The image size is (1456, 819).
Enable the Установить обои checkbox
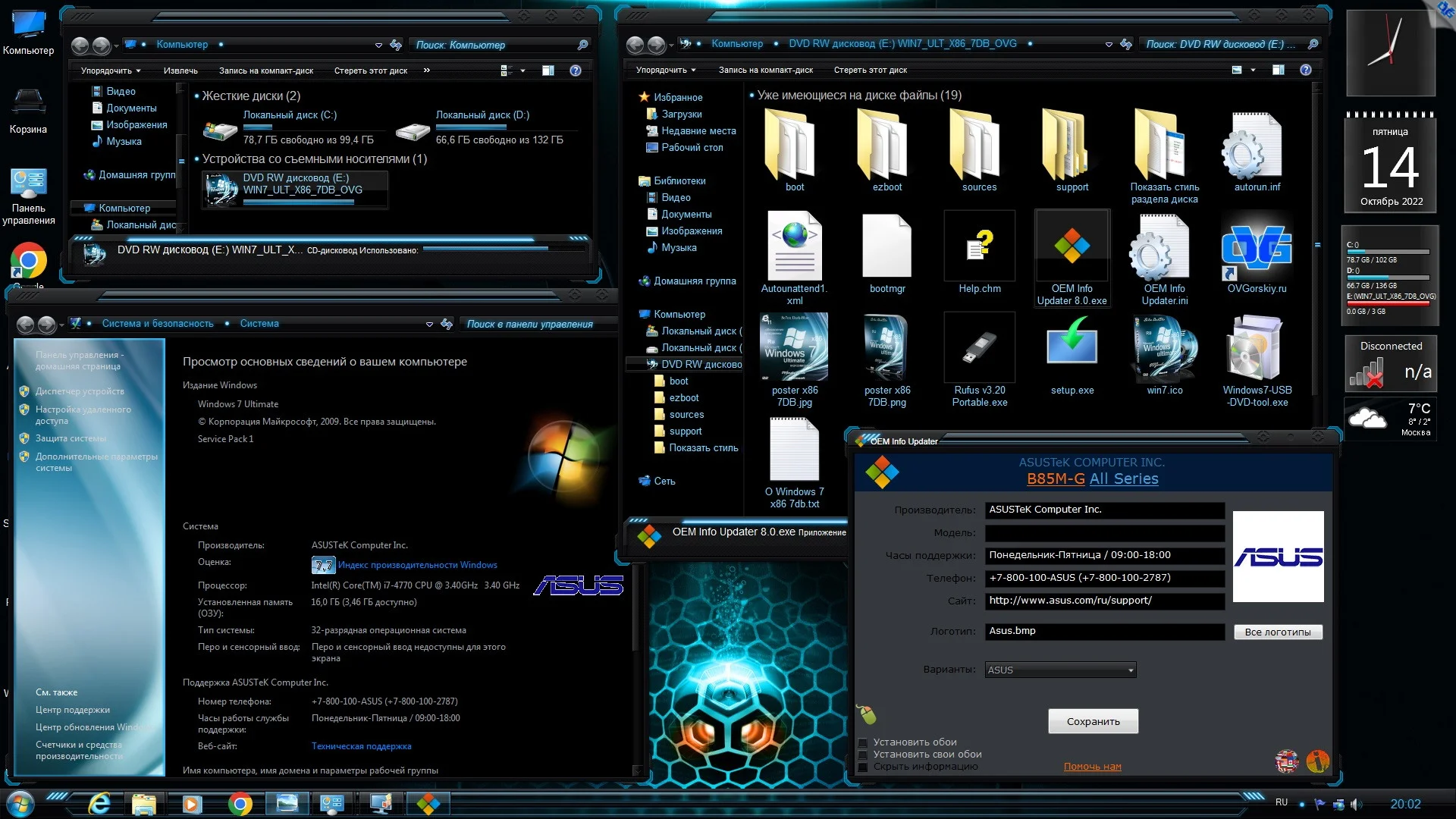pos(863,742)
